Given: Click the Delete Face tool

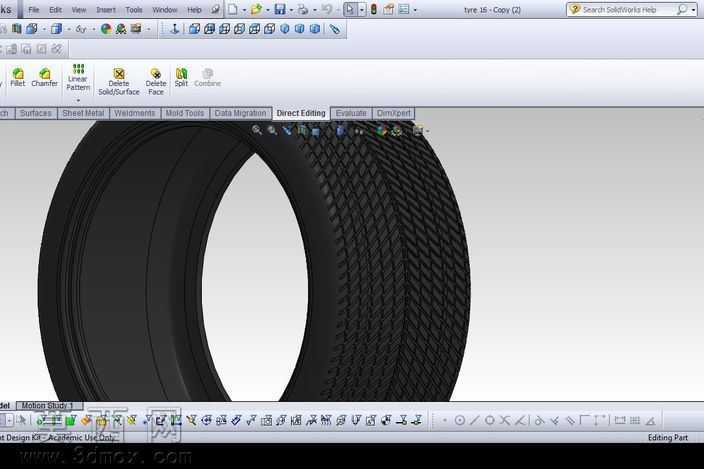Looking at the screenshot, I should pyautogui.click(x=156, y=82).
